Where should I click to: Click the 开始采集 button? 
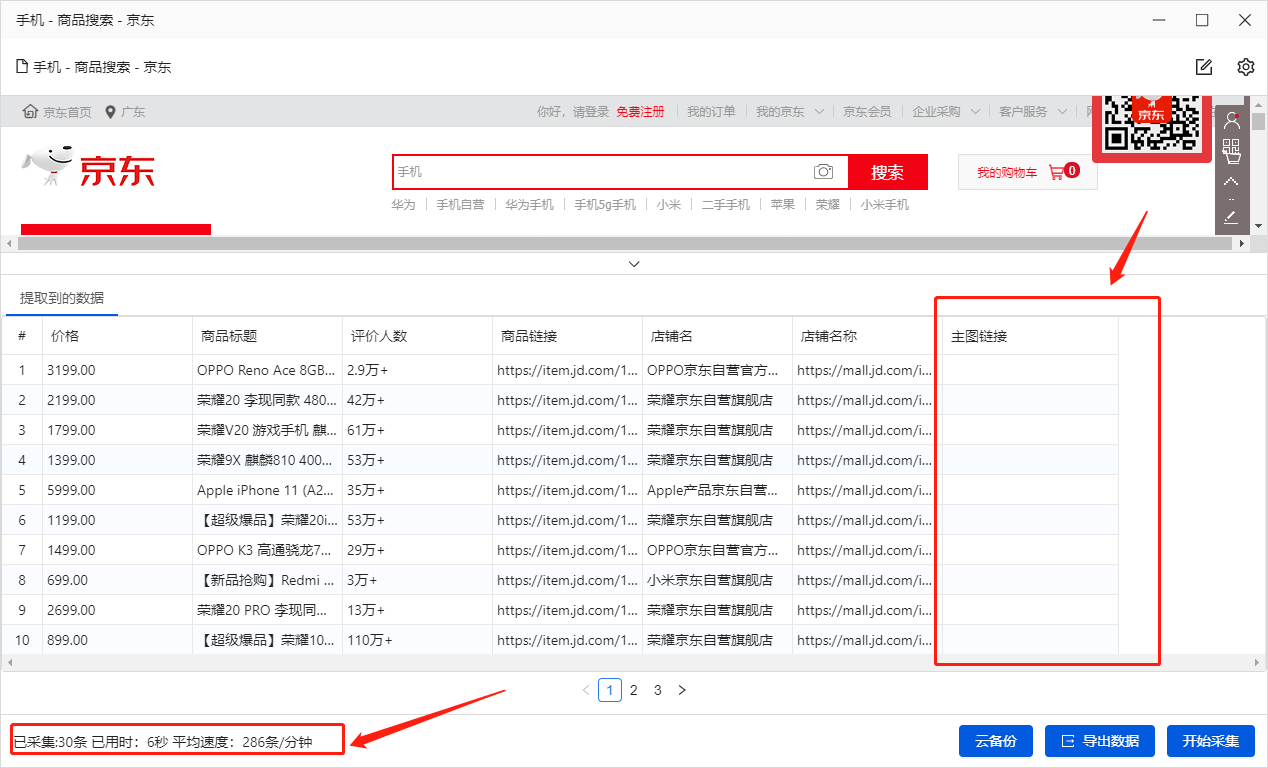[x=1211, y=741]
